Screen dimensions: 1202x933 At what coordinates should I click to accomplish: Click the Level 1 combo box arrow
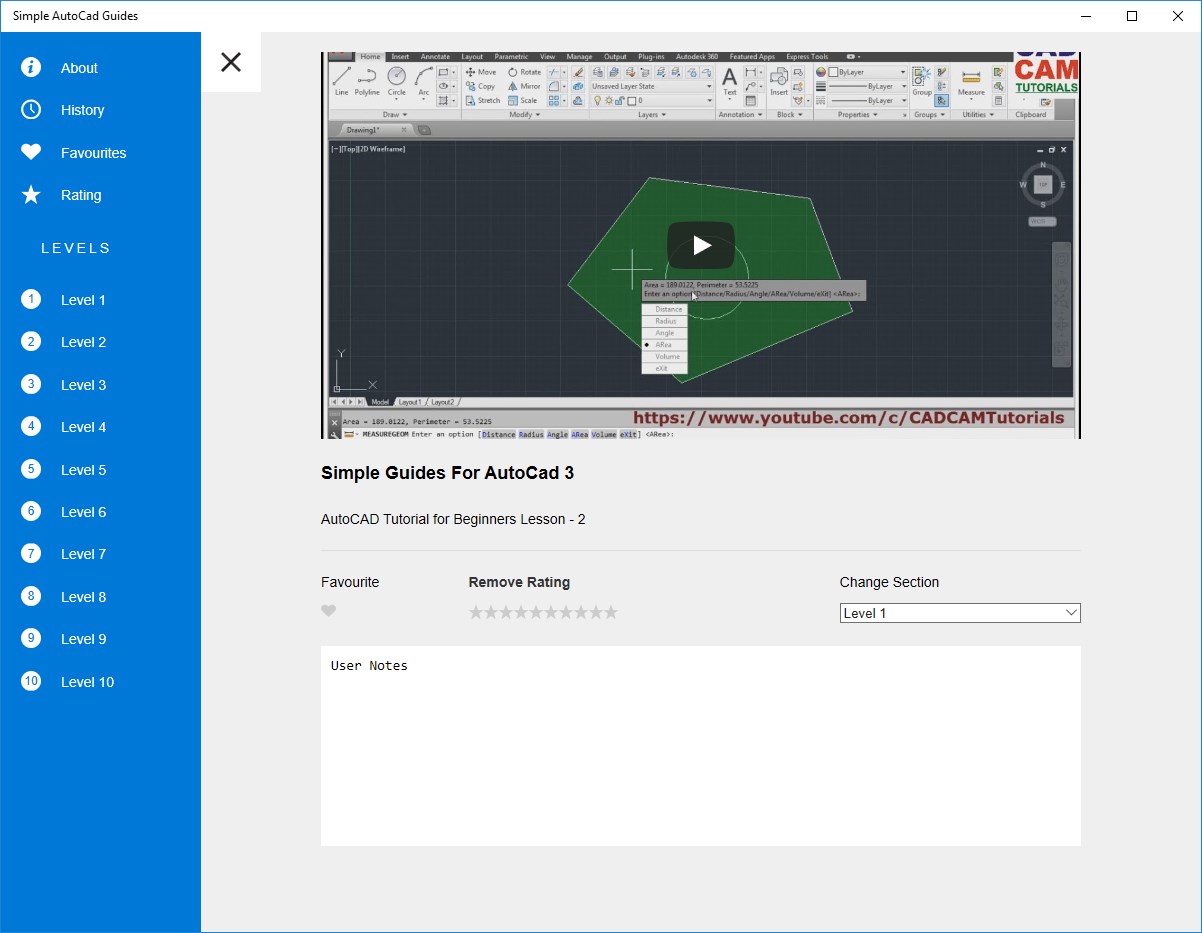click(1071, 613)
